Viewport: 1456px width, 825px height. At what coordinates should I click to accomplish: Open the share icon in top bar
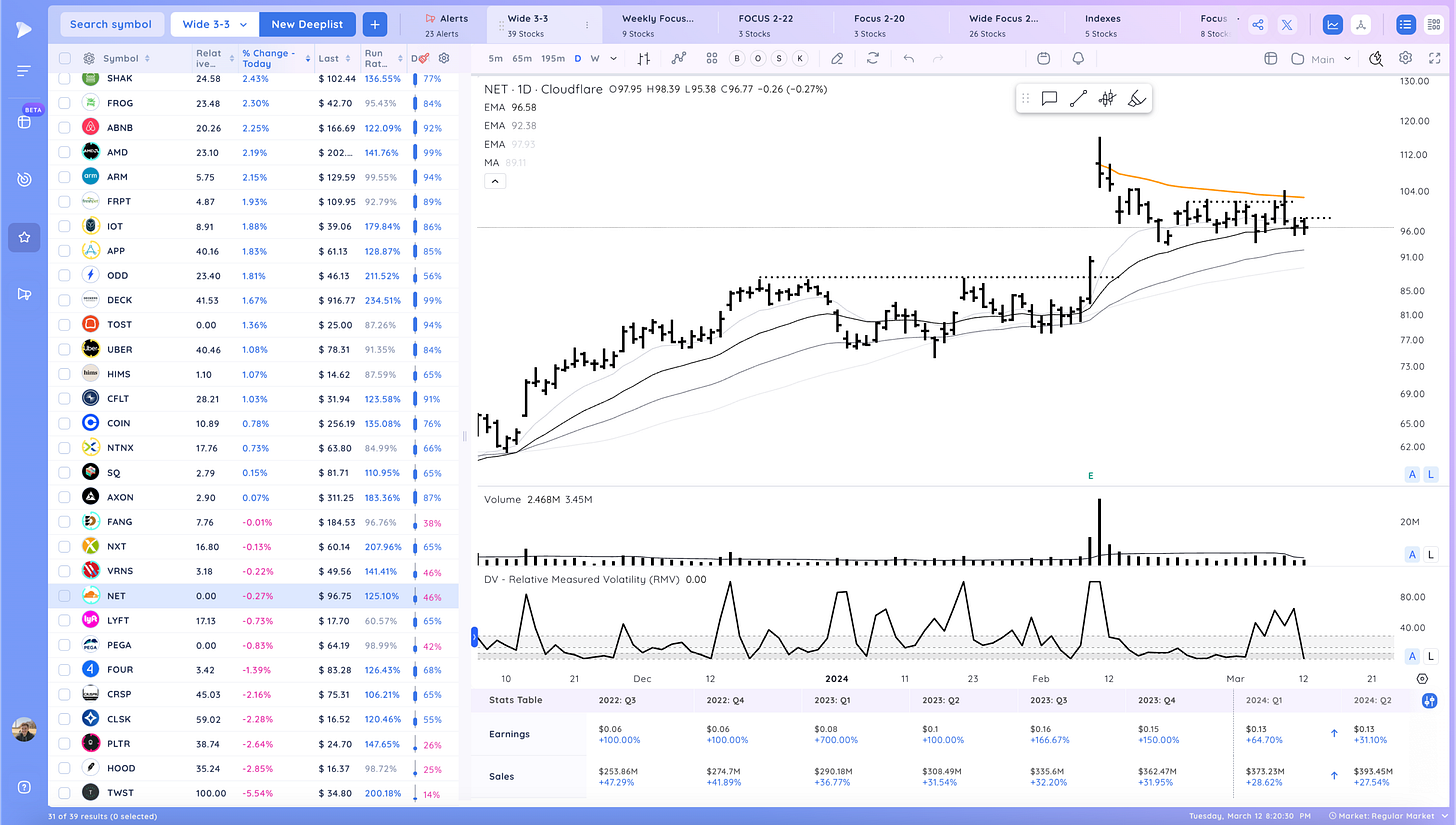(x=1258, y=25)
